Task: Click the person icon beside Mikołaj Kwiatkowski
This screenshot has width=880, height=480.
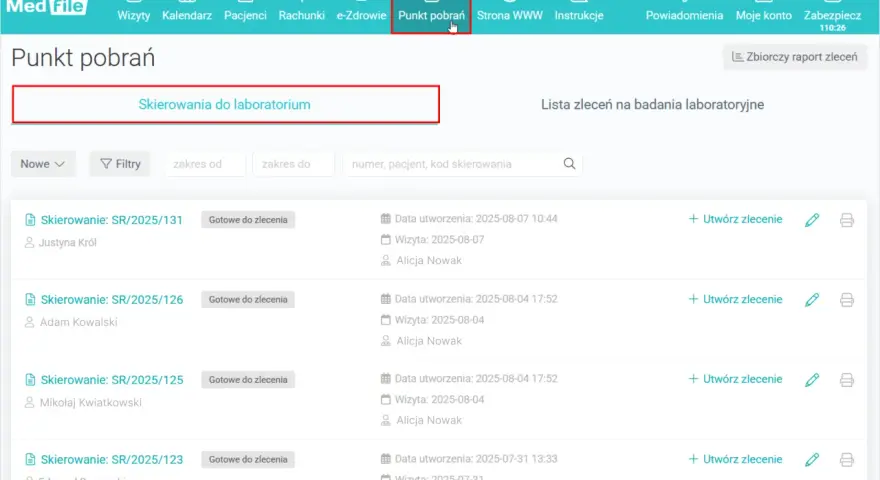Action: click(30, 403)
